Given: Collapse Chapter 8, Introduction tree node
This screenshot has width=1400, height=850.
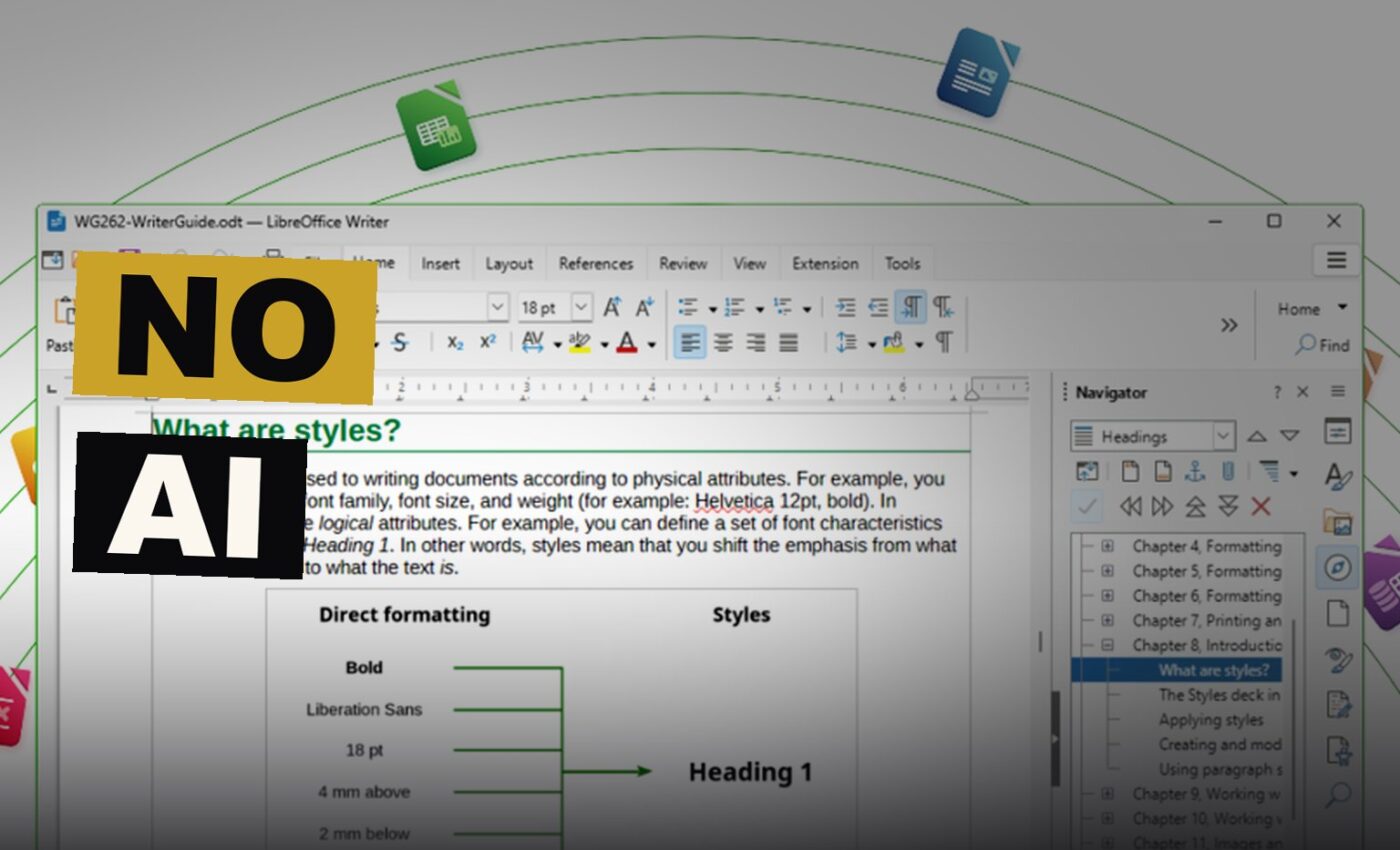Looking at the screenshot, I should (x=1107, y=645).
